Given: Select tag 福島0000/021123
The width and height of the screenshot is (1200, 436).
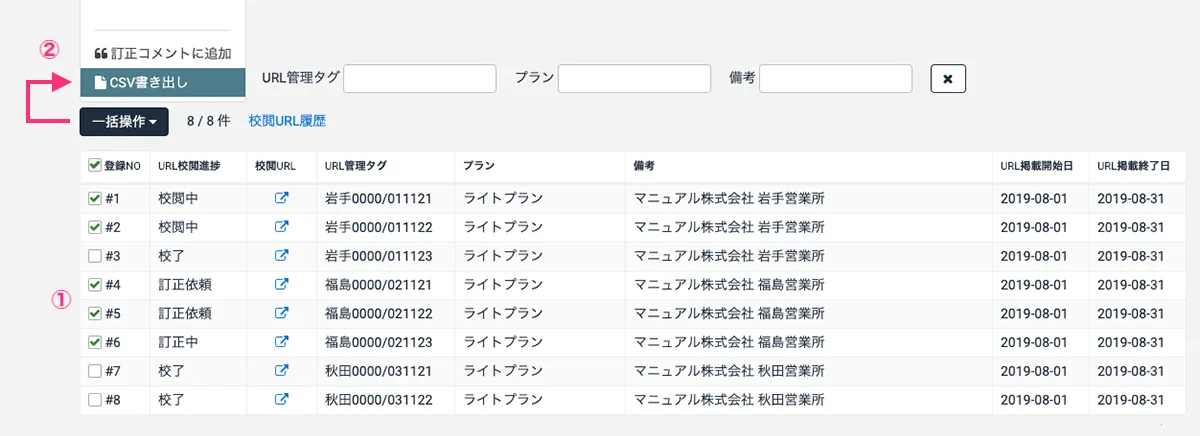Looking at the screenshot, I should (x=379, y=342).
